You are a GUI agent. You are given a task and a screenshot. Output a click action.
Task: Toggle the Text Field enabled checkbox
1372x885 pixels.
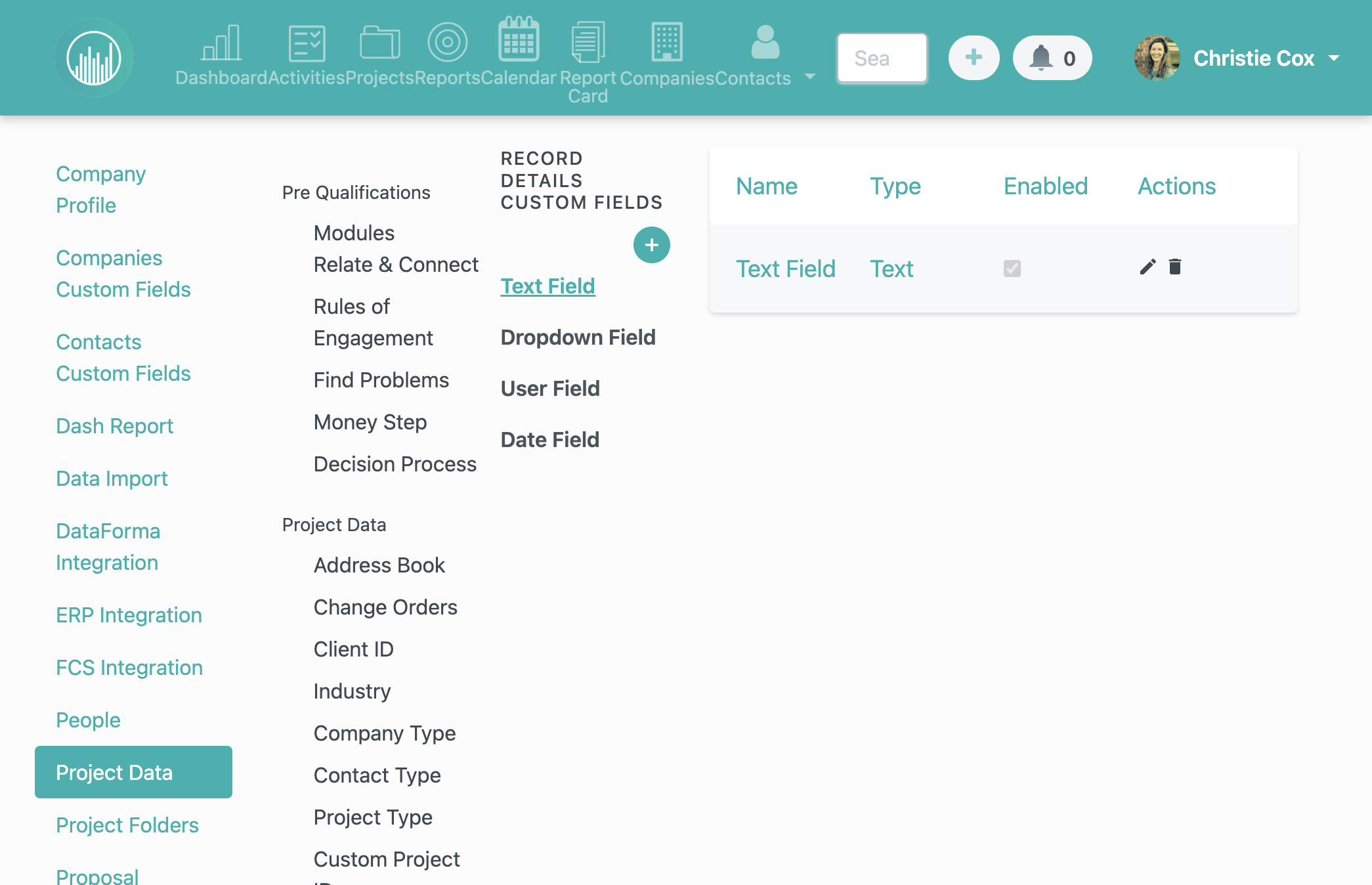[x=1012, y=269]
